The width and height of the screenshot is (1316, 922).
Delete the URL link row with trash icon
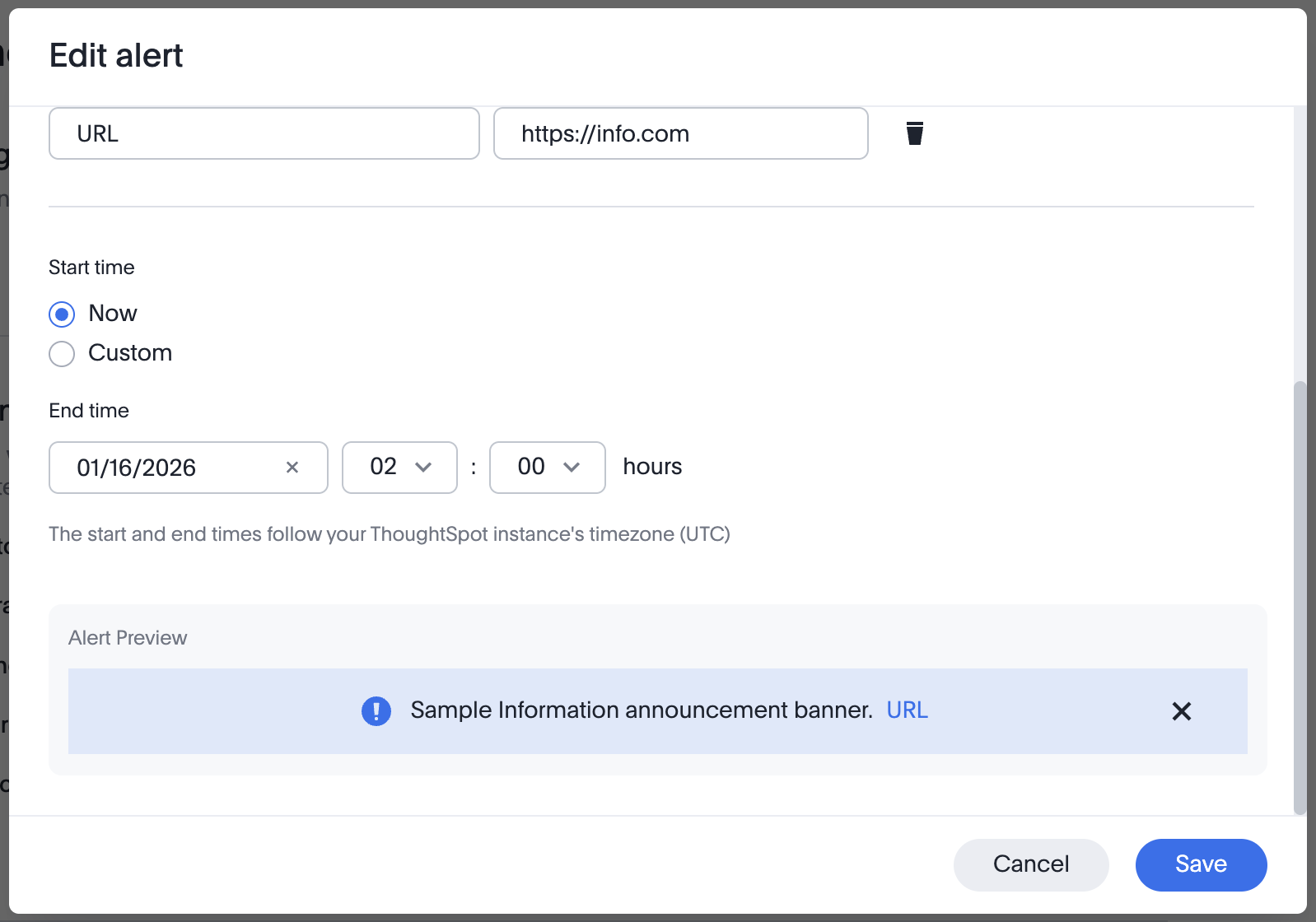click(x=914, y=133)
